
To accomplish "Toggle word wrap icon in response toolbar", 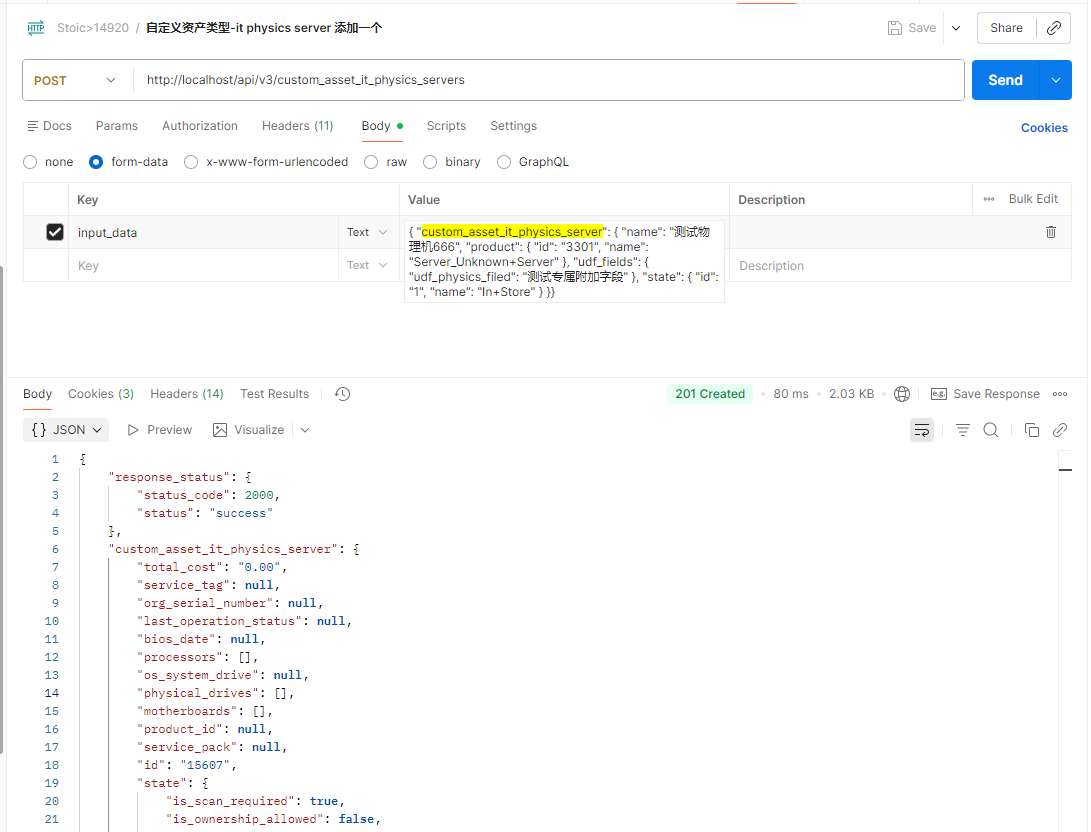I will click(921, 430).
